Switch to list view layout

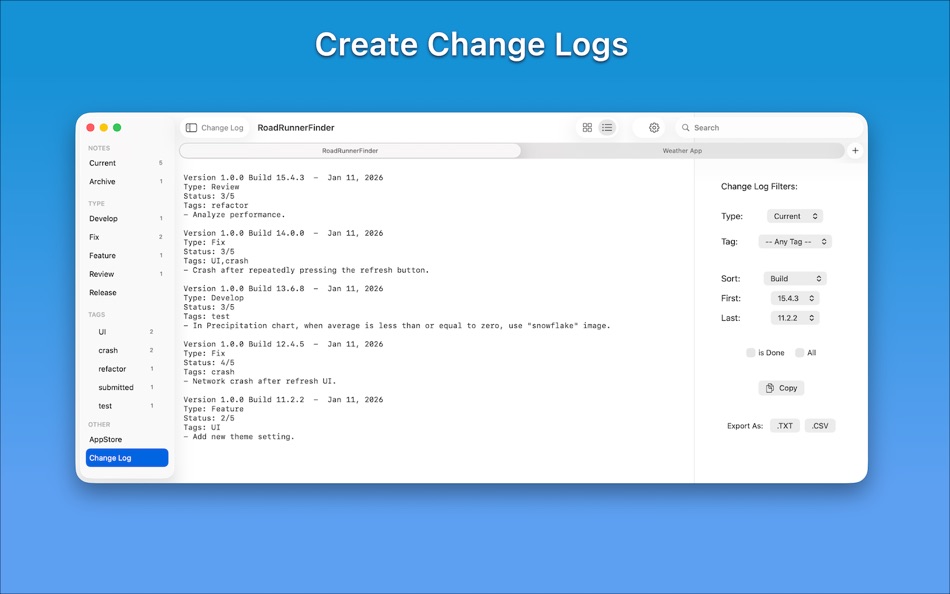click(608, 127)
